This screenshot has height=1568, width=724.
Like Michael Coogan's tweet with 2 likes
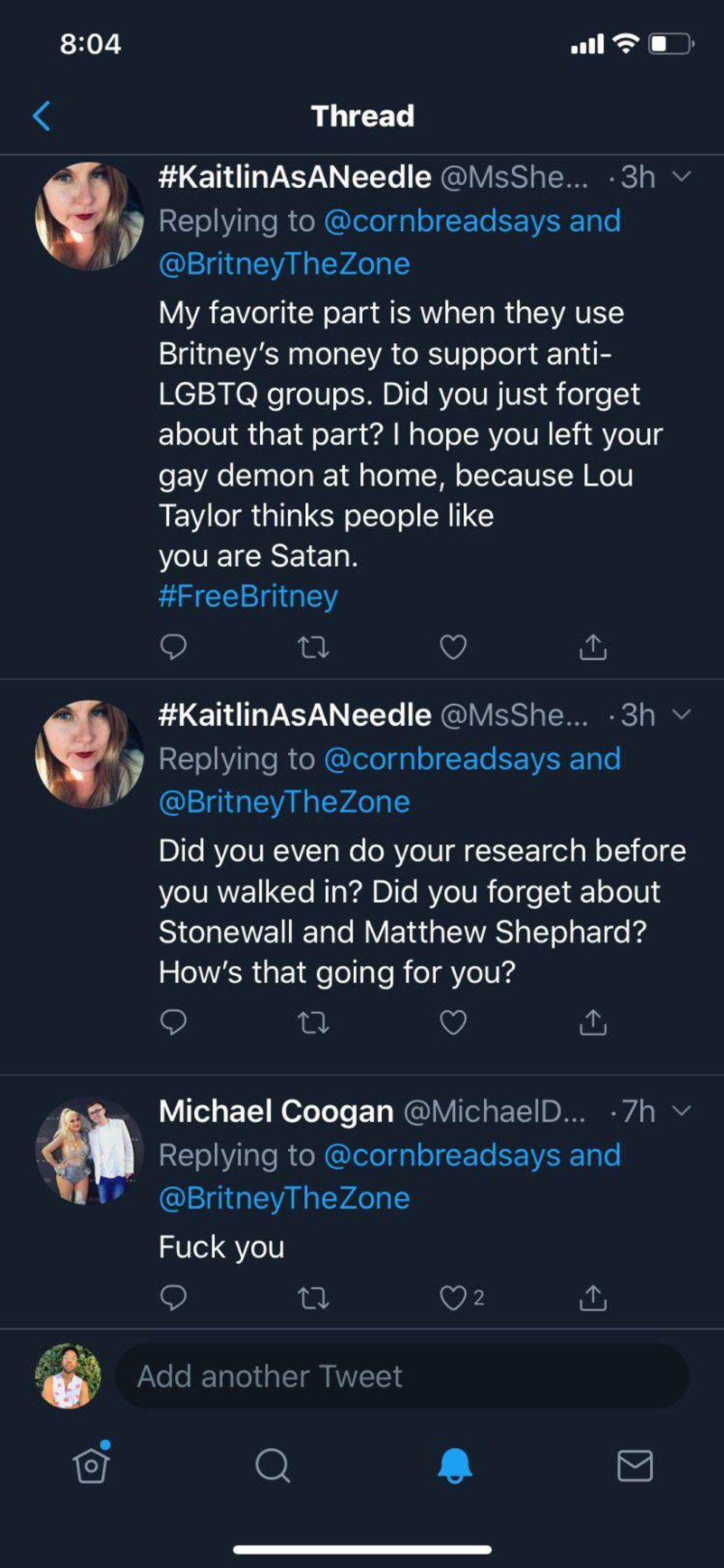pos(453,1297)
